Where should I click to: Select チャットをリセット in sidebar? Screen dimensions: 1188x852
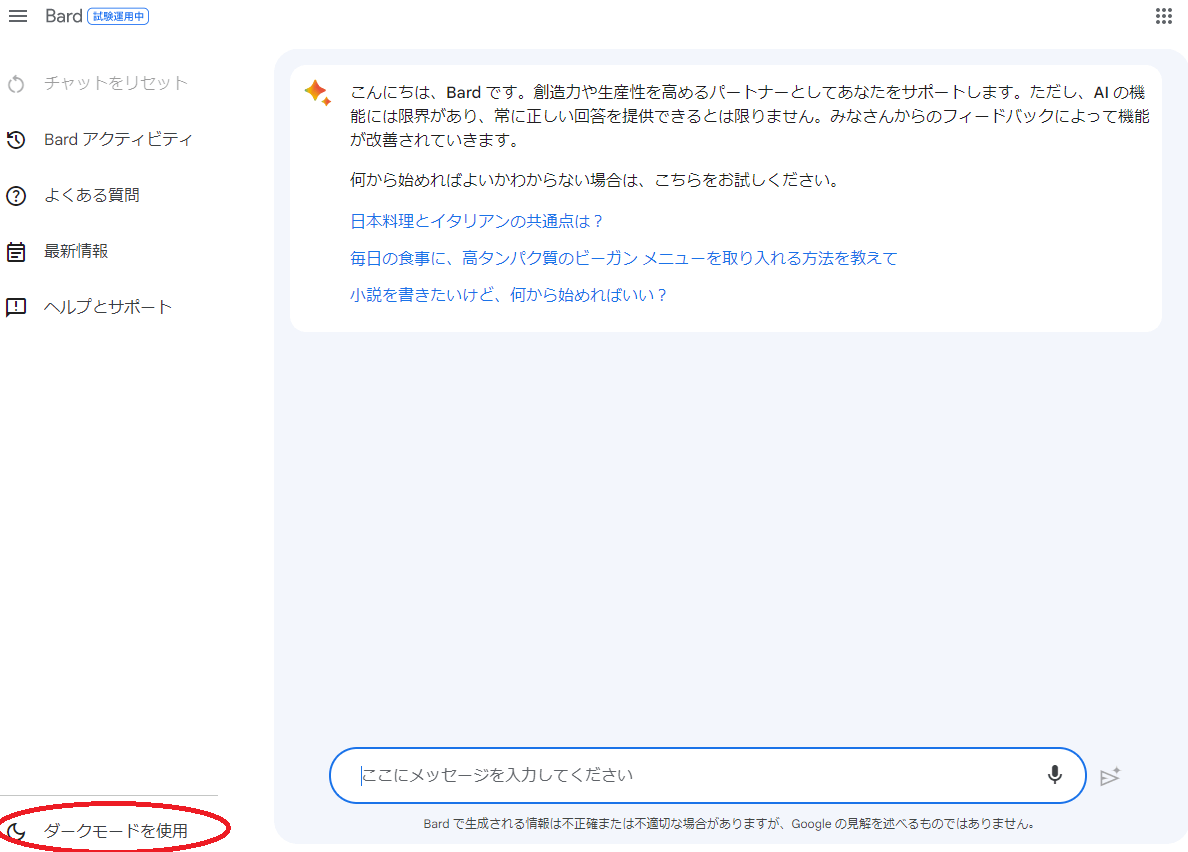pos(115,83)
